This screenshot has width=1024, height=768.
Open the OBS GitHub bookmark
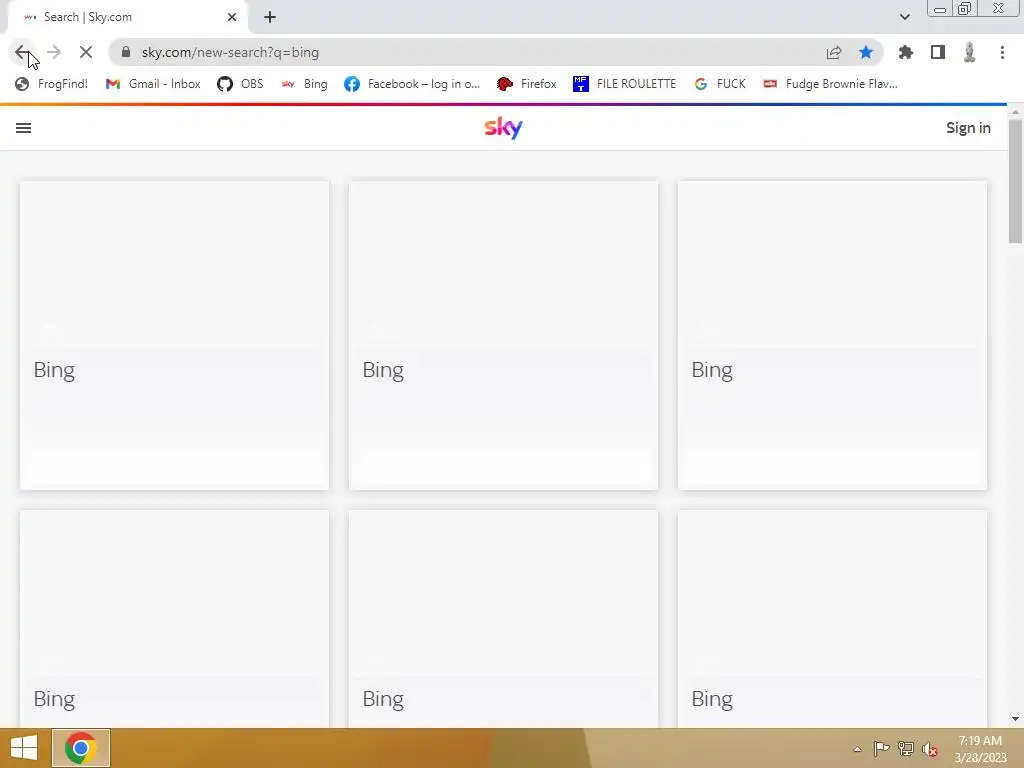coord(240,84)
